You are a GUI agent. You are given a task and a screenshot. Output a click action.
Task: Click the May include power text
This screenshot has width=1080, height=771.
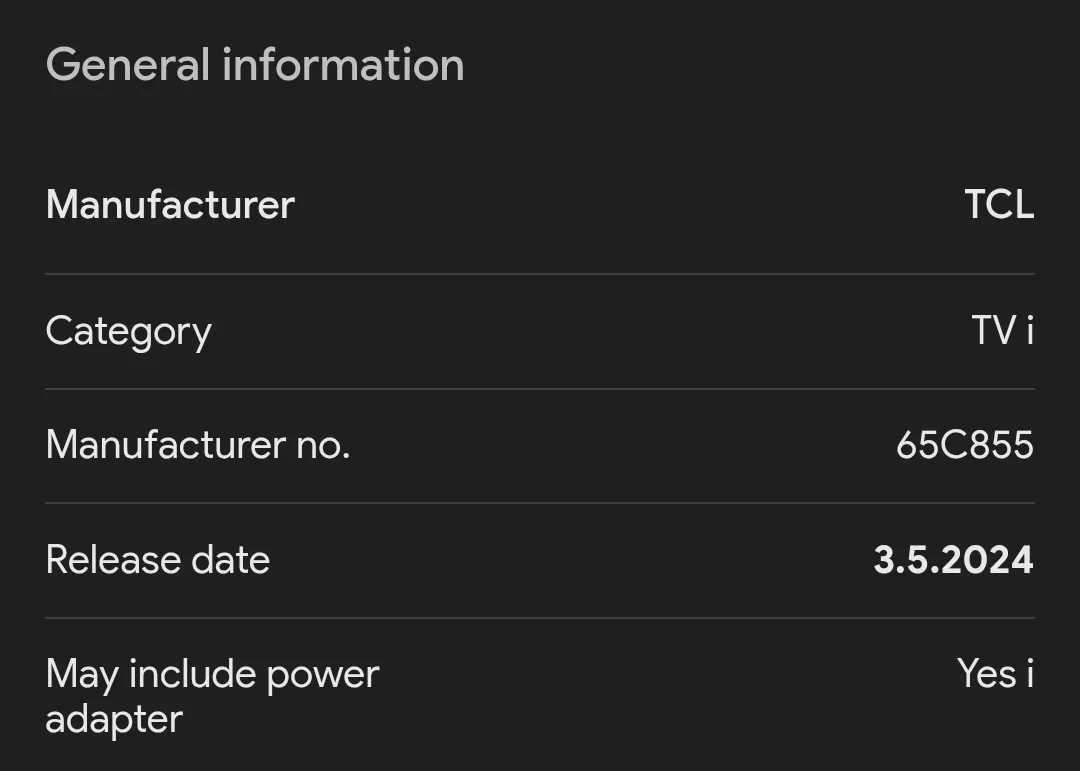212,674
